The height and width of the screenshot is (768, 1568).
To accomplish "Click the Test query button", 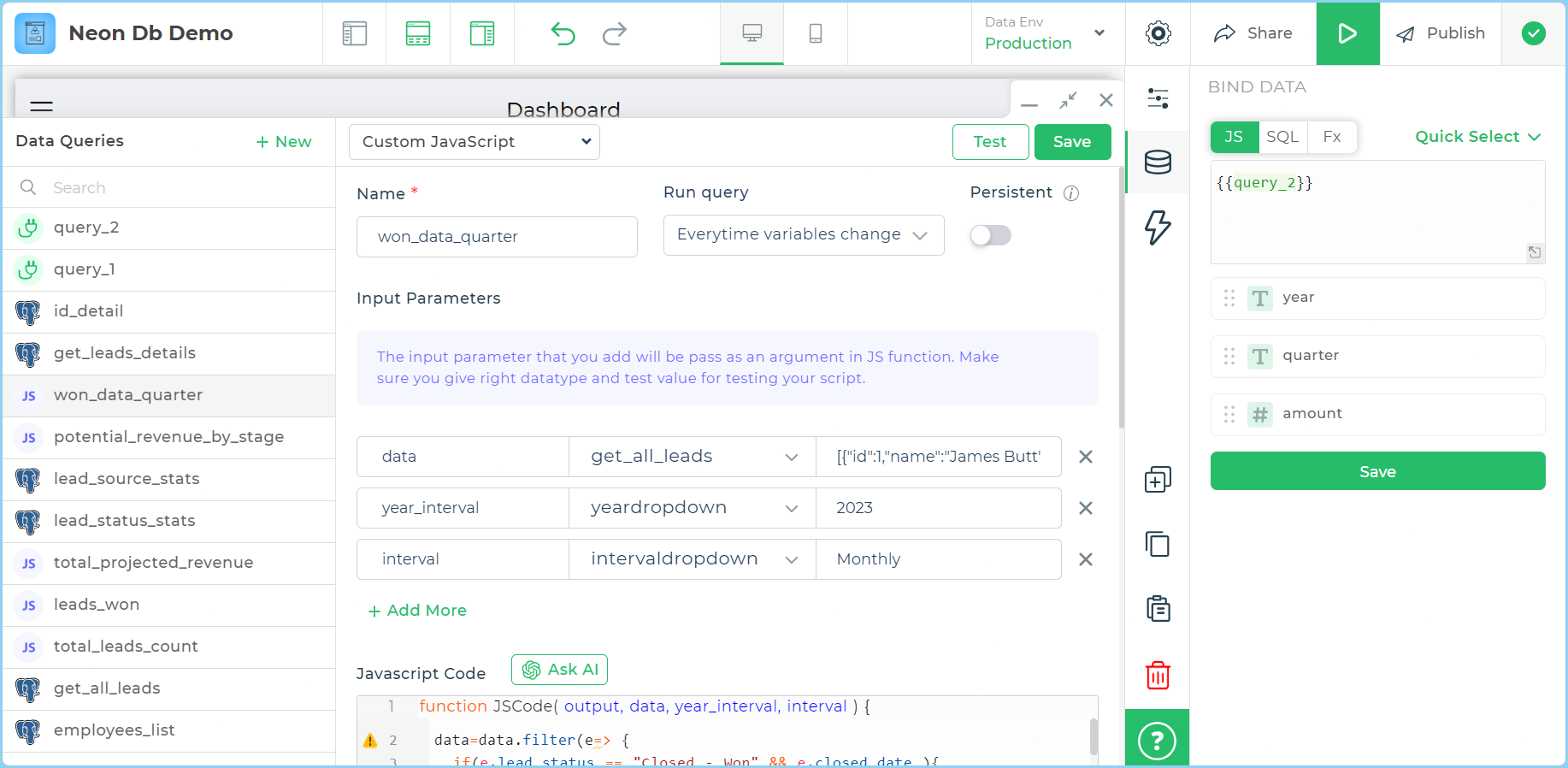I will pyautogui.click(x=990, y=142).
